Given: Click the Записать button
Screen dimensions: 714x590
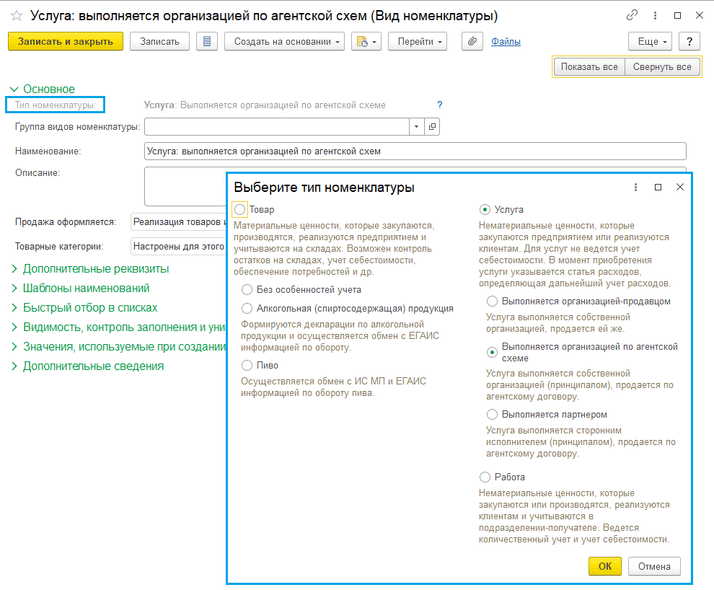Looking at the screenshot, I should click(x=159, y=41).
